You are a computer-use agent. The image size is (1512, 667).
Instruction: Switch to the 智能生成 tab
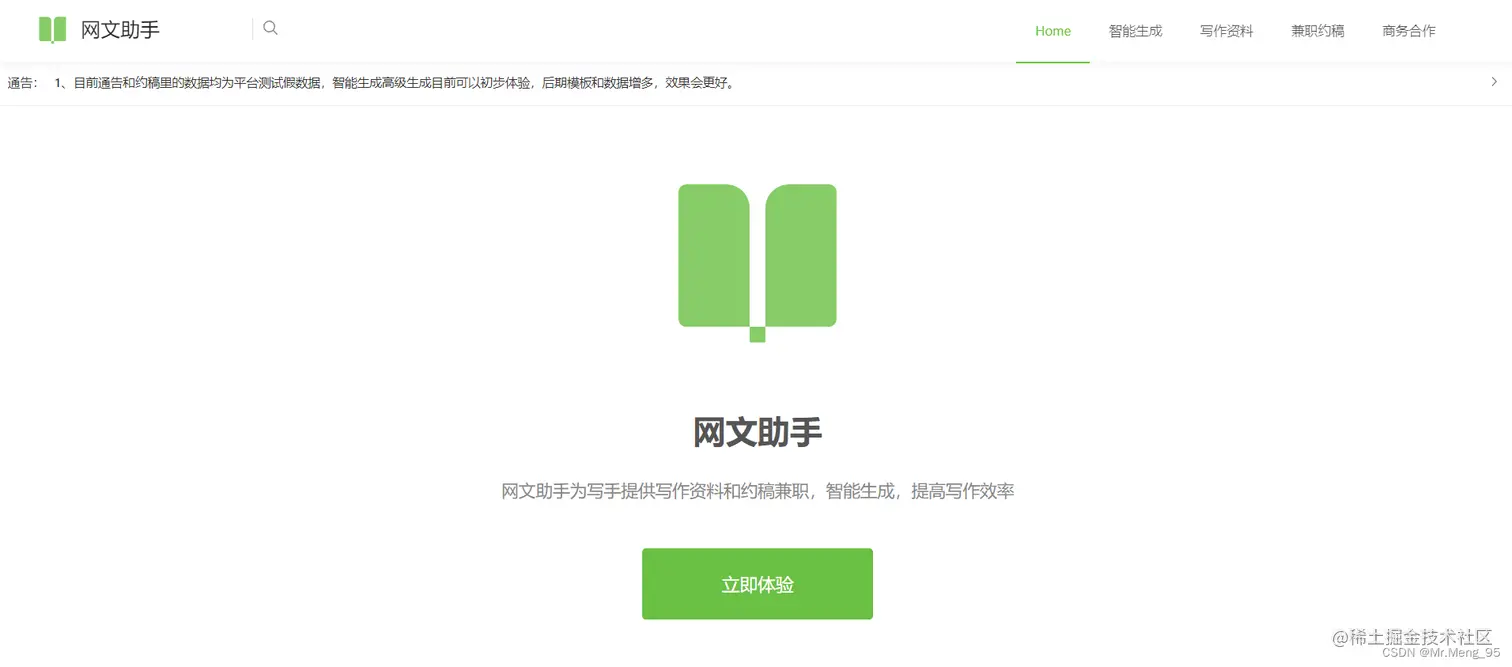click(1135, 31)
